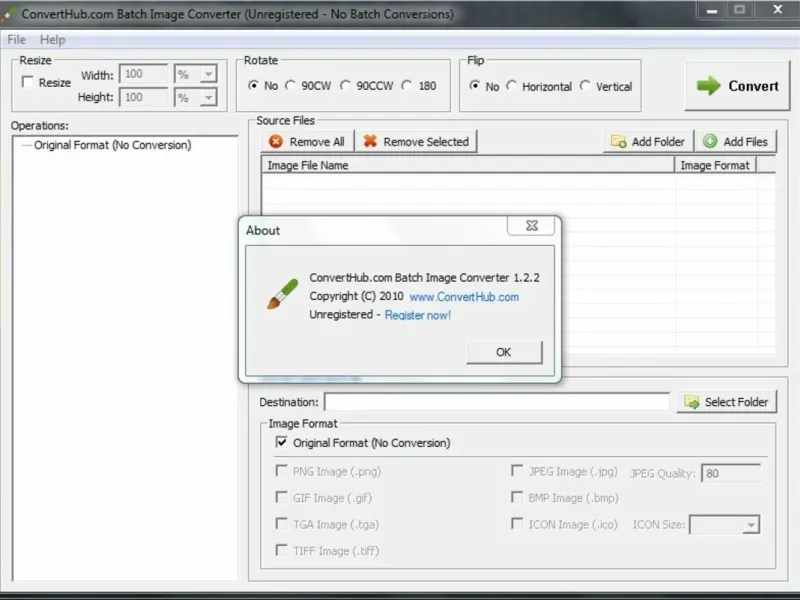
Task: Check TIFF Image (.tiff) checkbox
Action: point(281,550)
